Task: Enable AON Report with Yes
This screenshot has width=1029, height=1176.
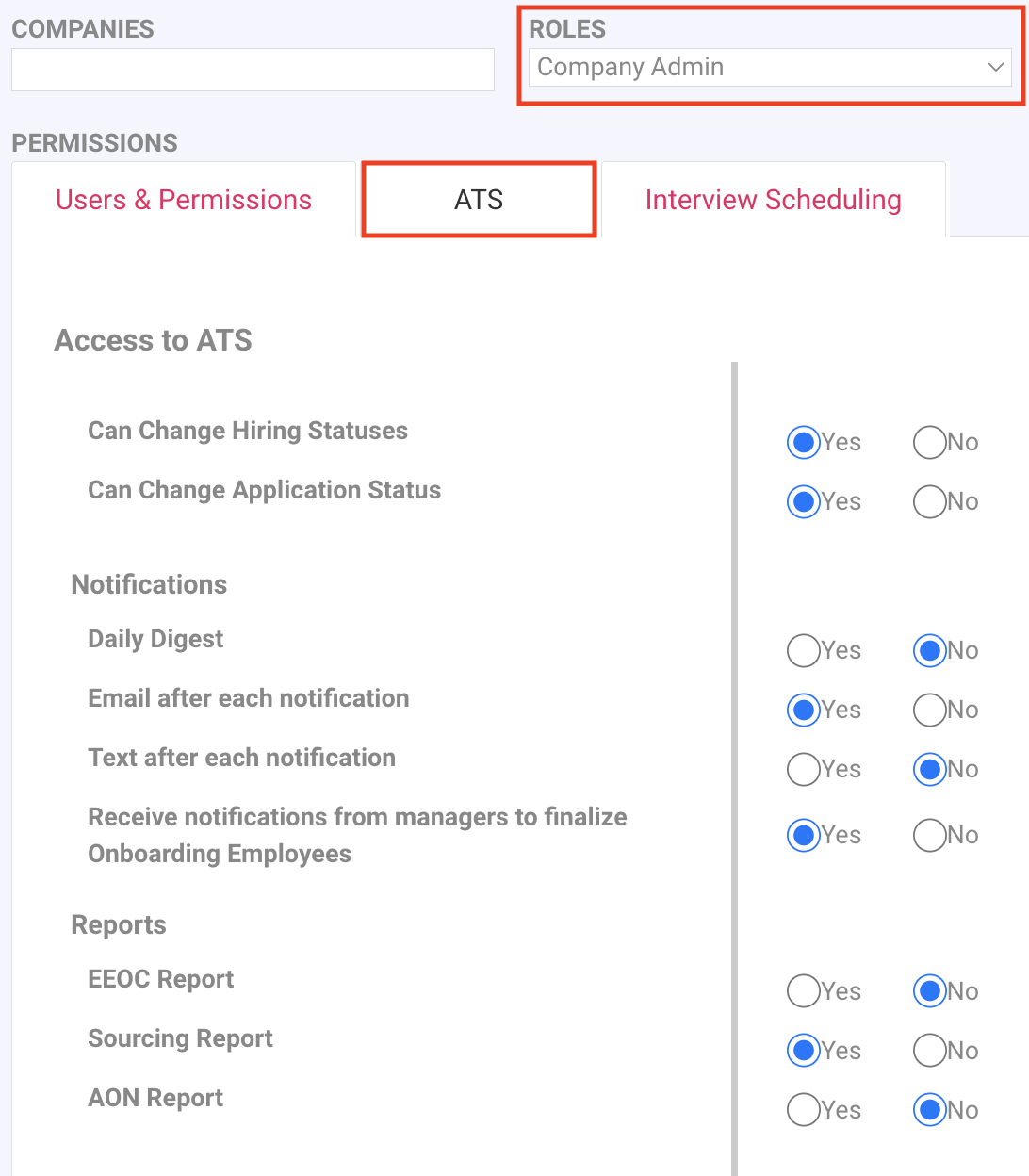Action: tap(803, 1110)
